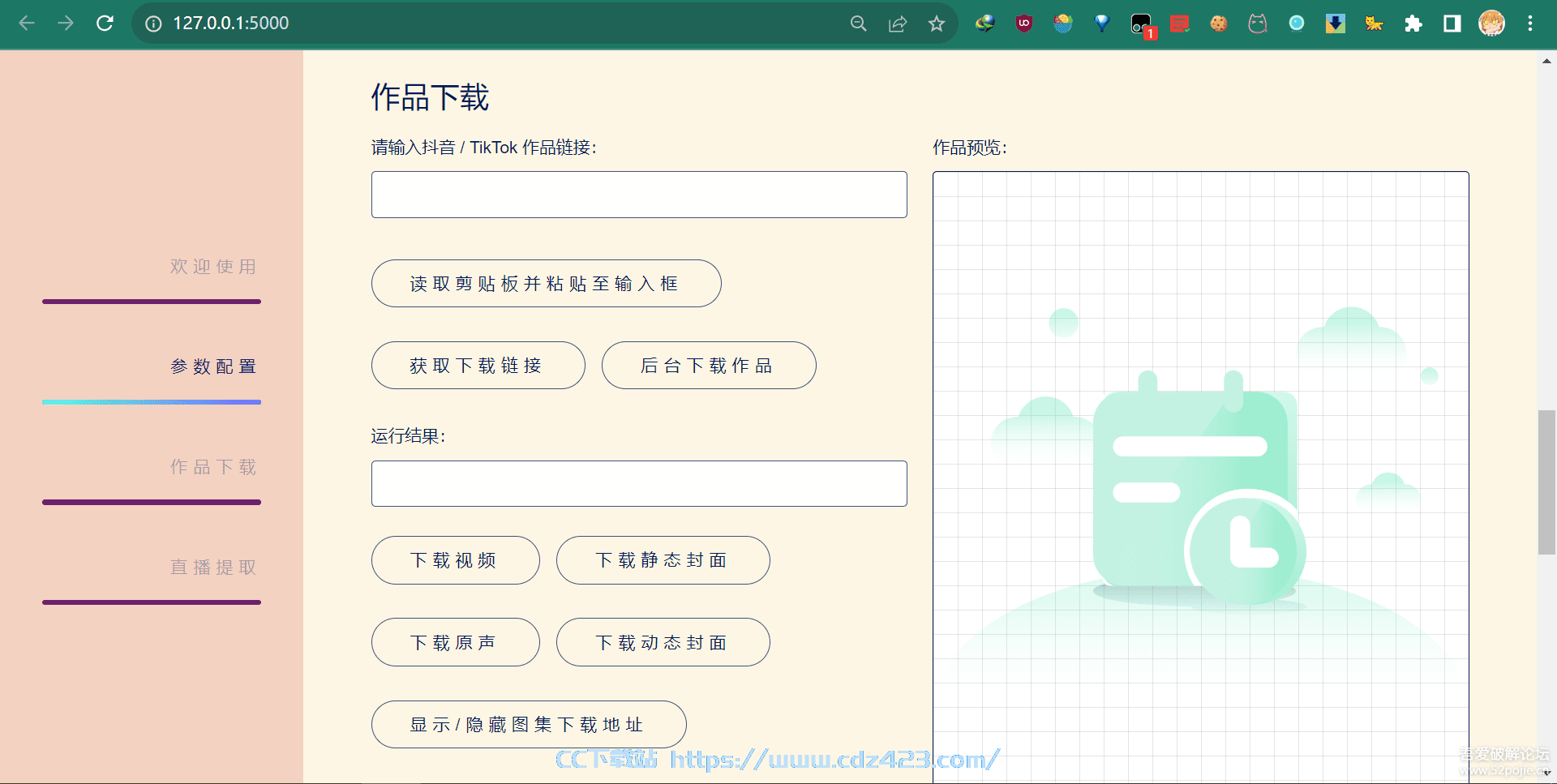Open the download arrow extension icon
Viewport: 1557px width, 784px height.
point(1336,24)
